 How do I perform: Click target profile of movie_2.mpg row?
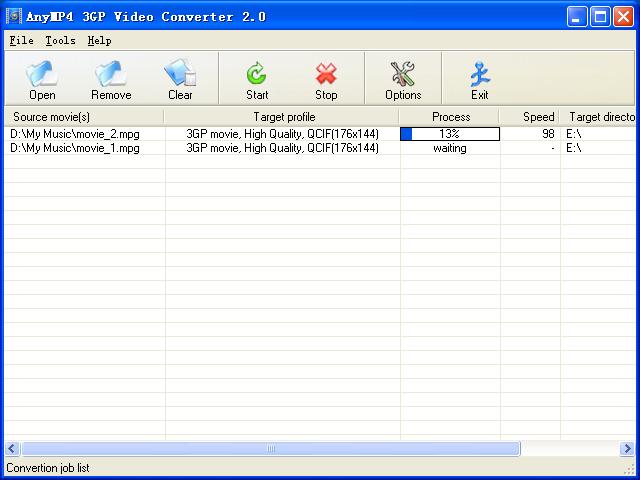coord(282,134)
